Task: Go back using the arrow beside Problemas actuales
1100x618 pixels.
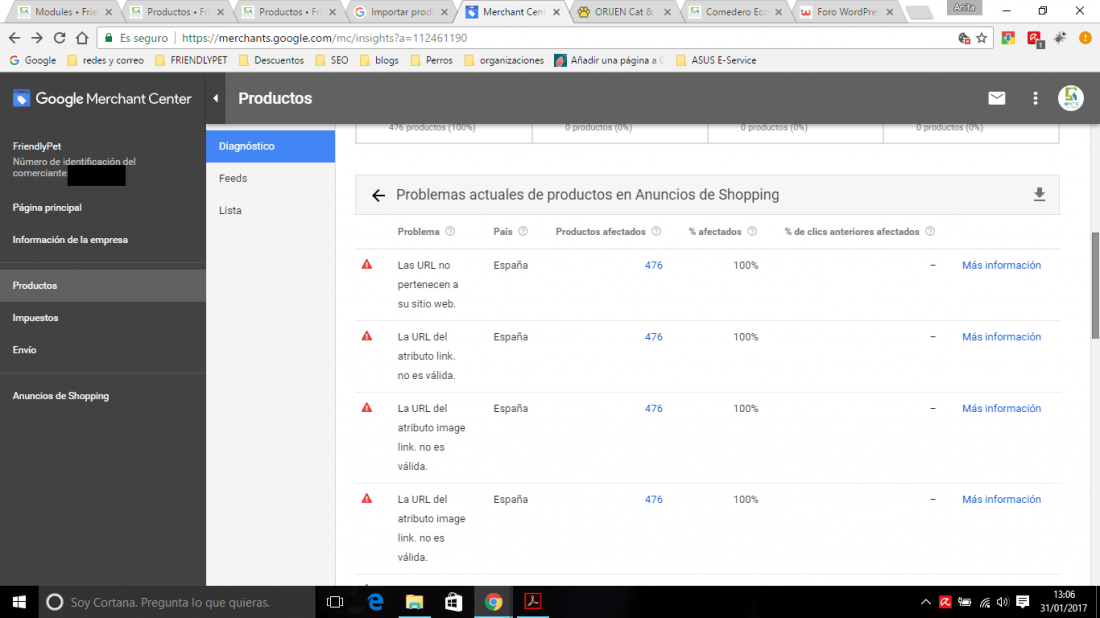Action: pos(378,196)
